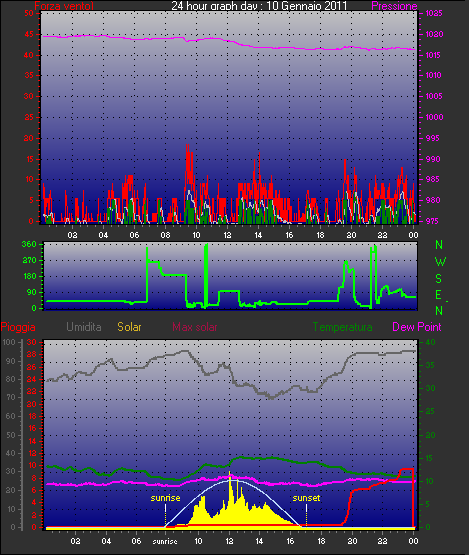The height and width of the screenshot is (555, 469).
Task: Click hour 14 on the bottom chart axis
Action: click(259, 541)
